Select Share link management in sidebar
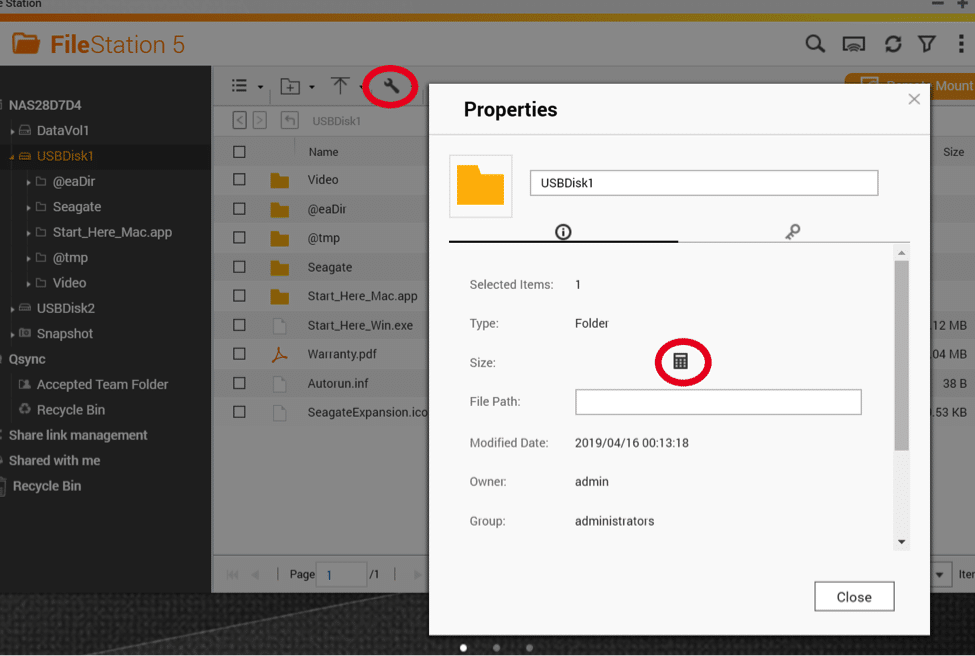The height and width of the screenshot is (656, 975). [x=78, y=435]
